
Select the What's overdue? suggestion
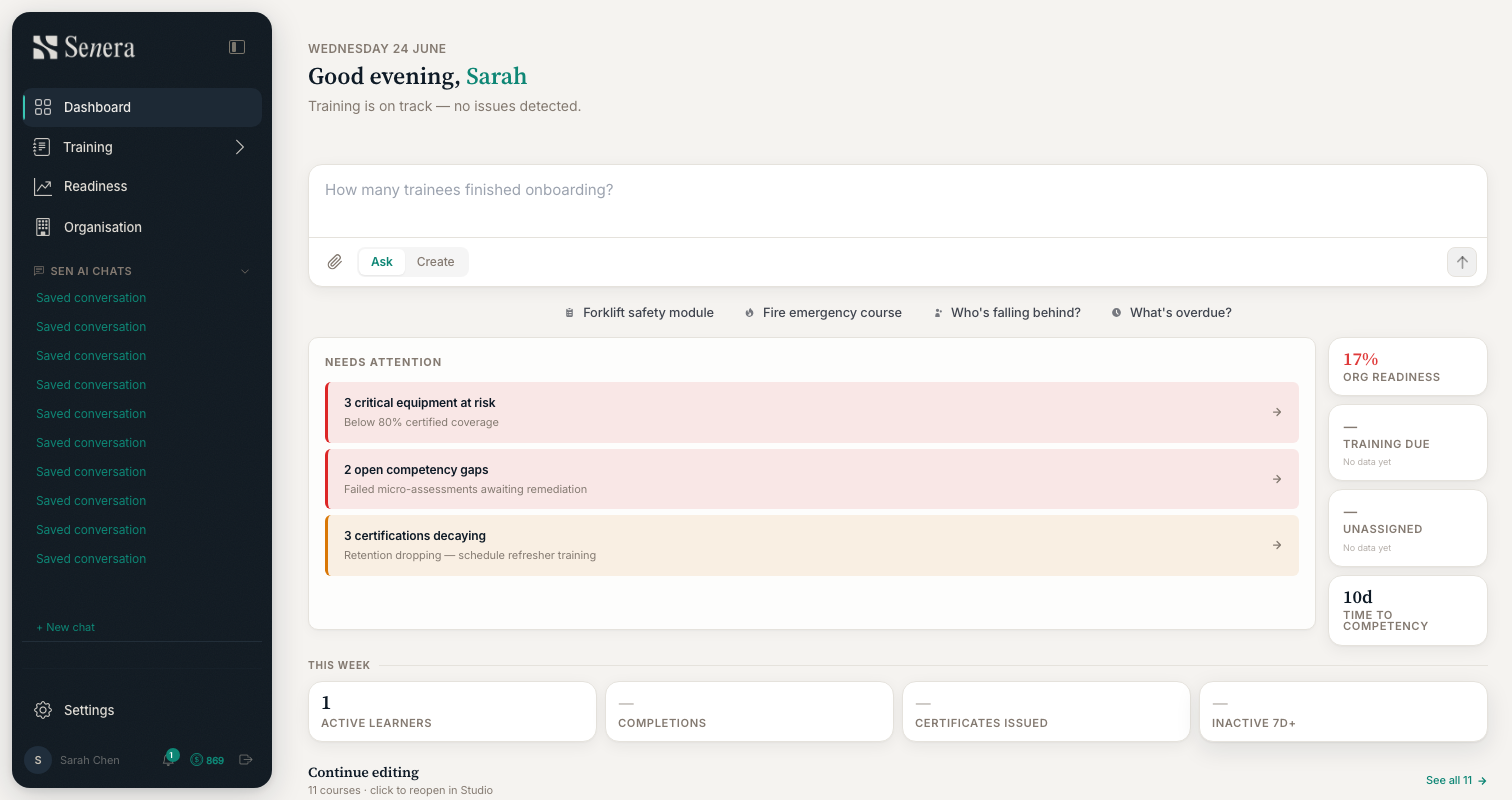(1171, 313)
